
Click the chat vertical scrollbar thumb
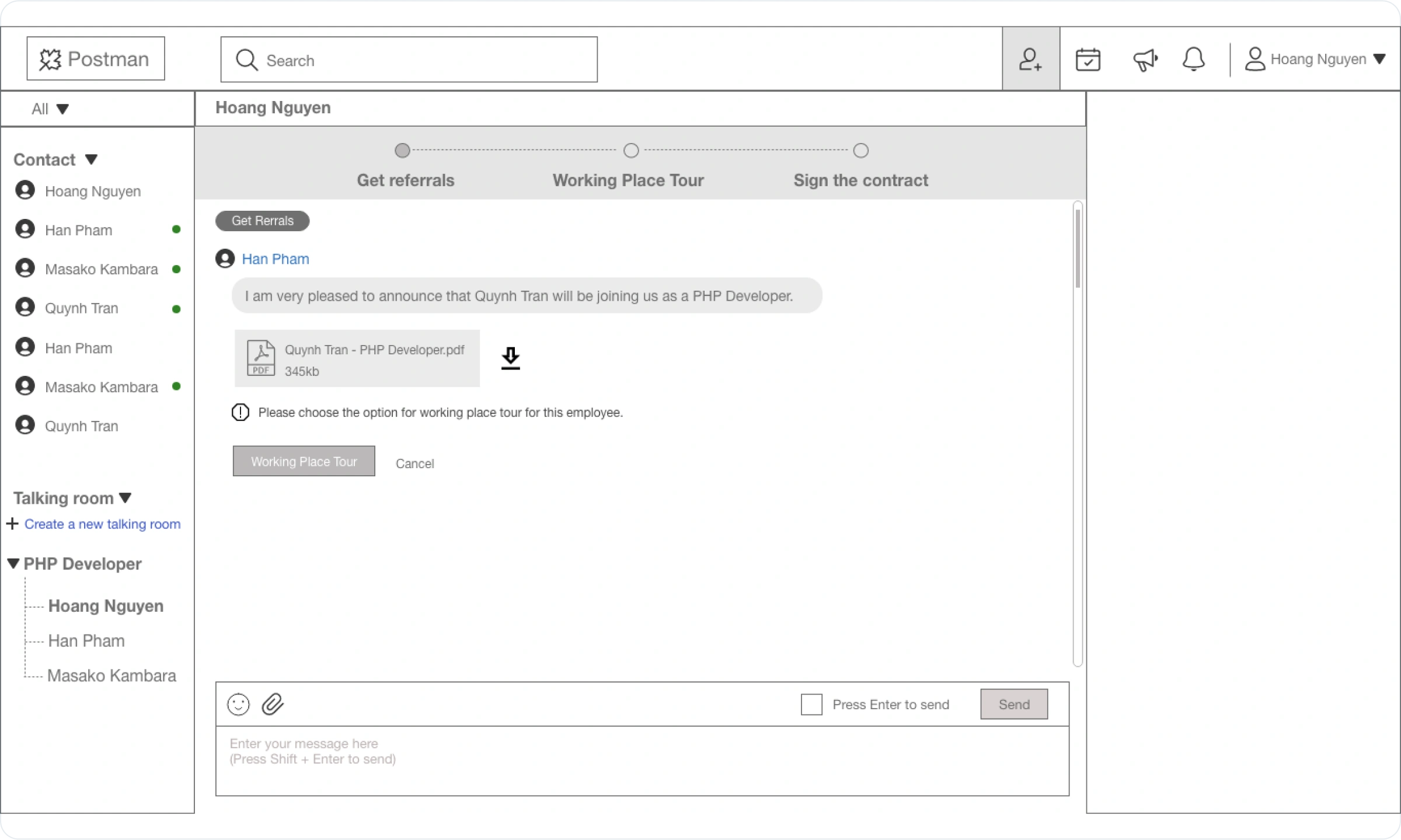1078,248
